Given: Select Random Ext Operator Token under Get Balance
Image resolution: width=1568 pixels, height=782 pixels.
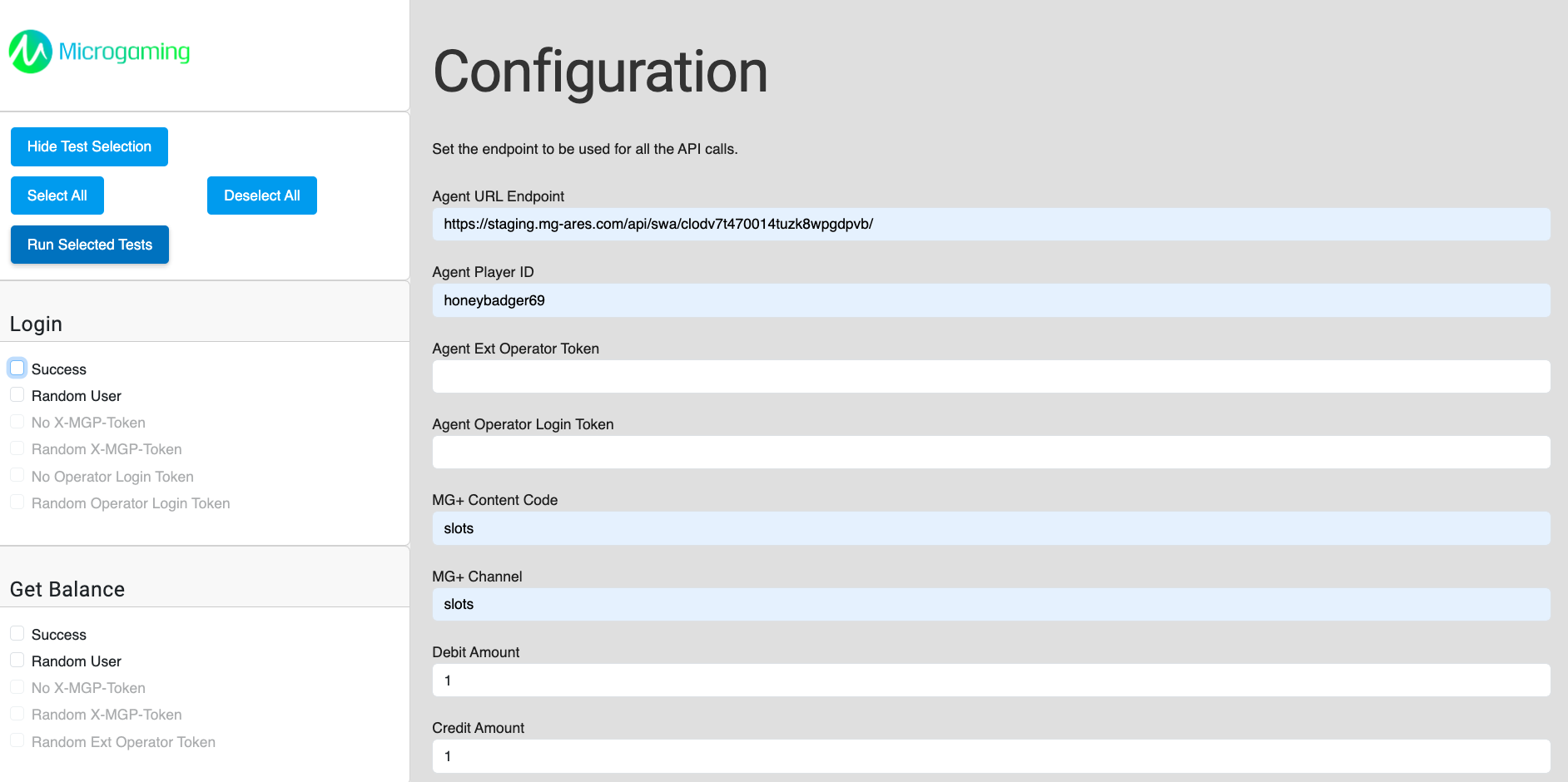Looking at the screenshot, I should click(17, 740).
